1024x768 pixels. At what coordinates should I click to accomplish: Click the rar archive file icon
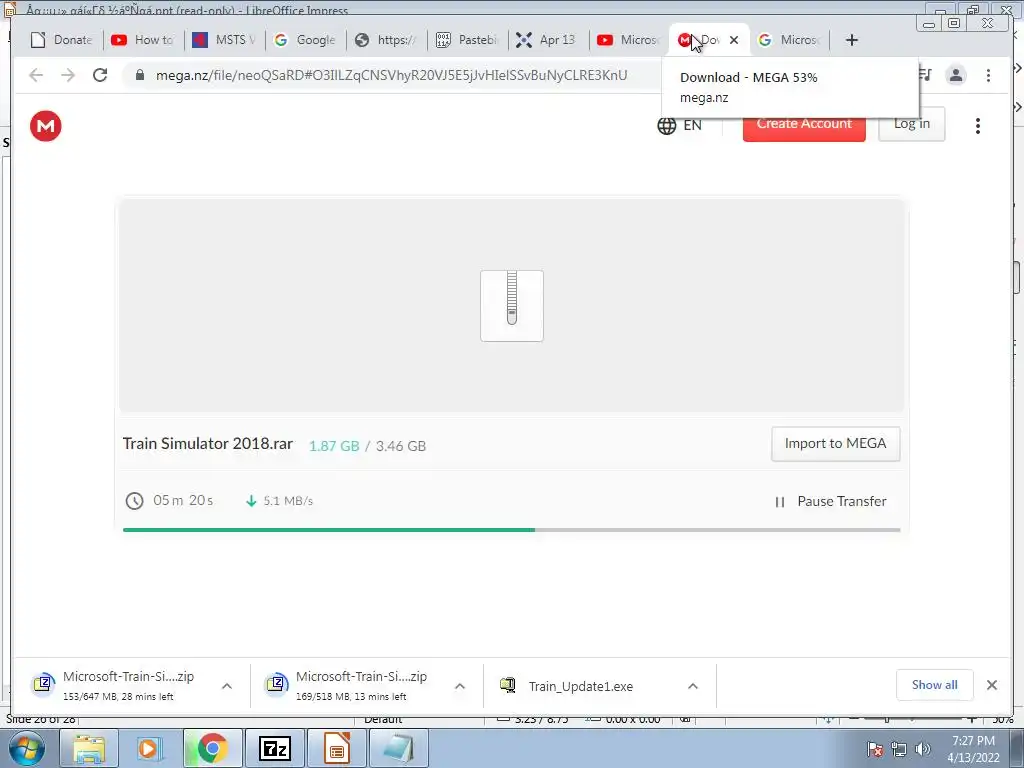click(x=512, y=306)
